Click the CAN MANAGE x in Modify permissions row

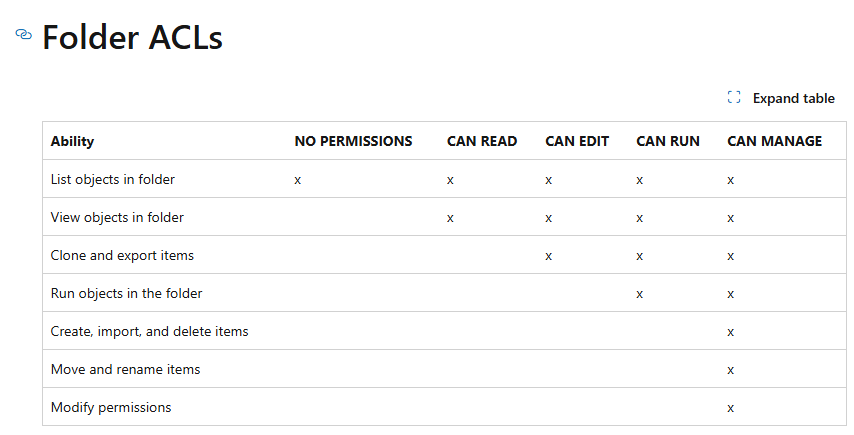730,408
